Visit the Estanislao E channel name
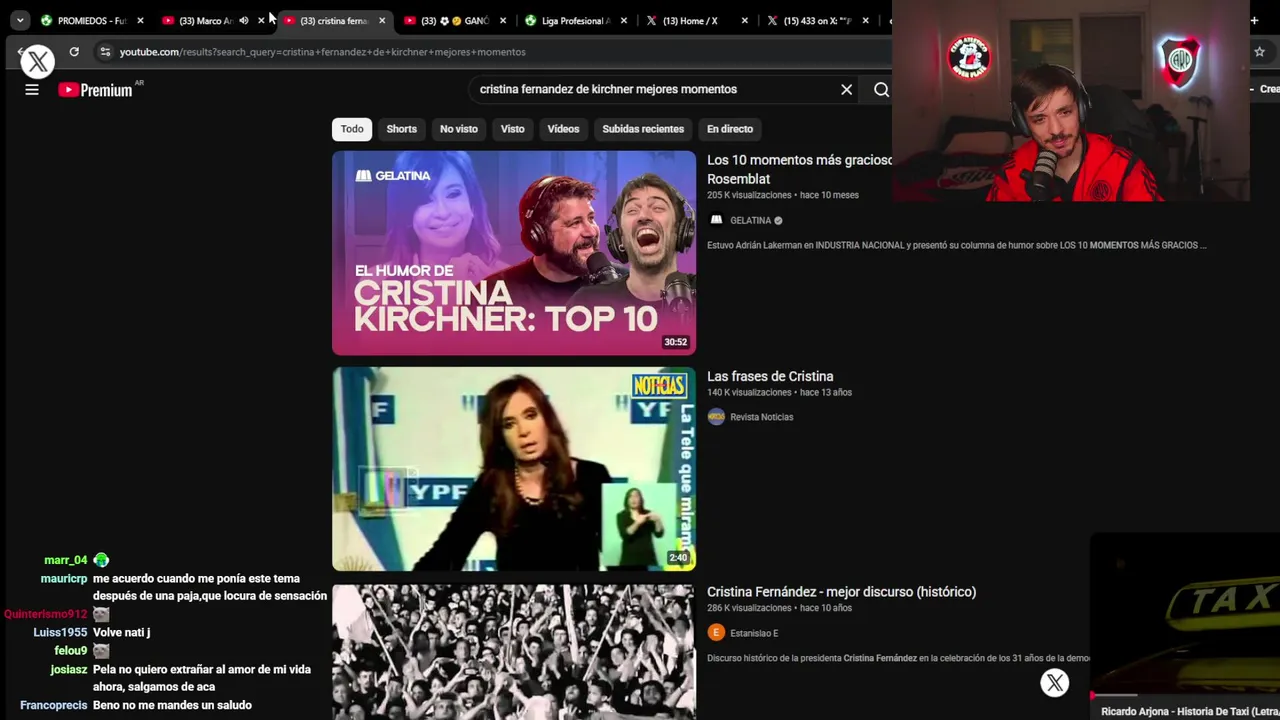1280x720 pixels. pyautogui.click(x=754, y=633)
